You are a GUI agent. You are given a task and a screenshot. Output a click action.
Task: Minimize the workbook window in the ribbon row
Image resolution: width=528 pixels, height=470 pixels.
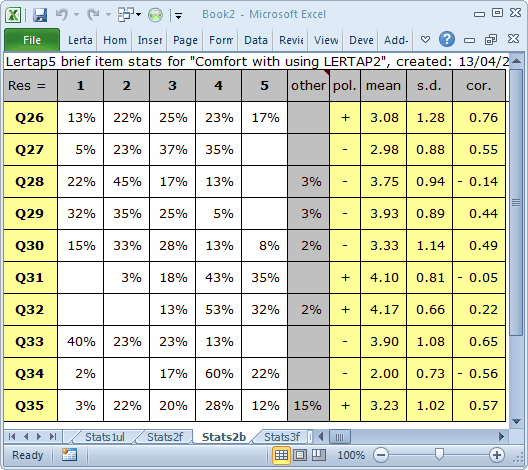(x=469, y=40)
